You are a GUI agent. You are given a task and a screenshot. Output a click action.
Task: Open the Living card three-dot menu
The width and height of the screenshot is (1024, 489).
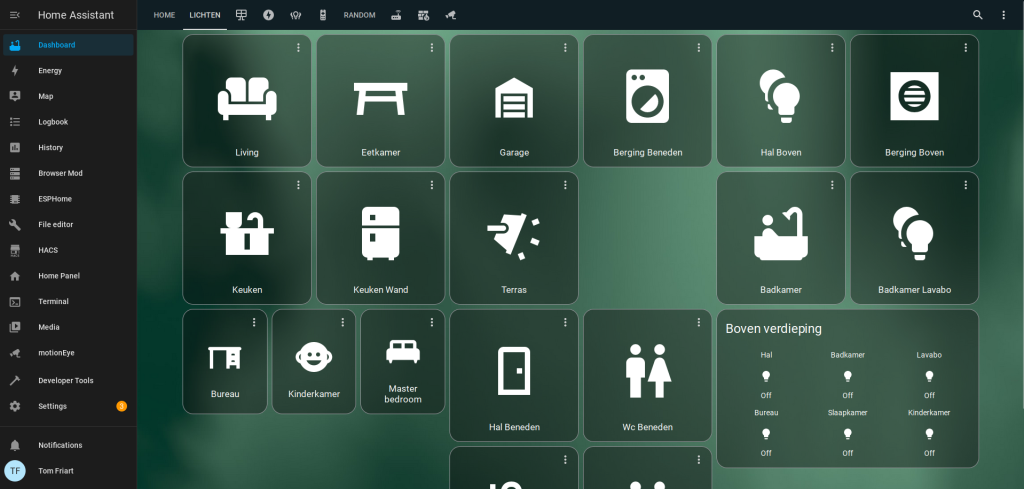click(x=298, y=48)
